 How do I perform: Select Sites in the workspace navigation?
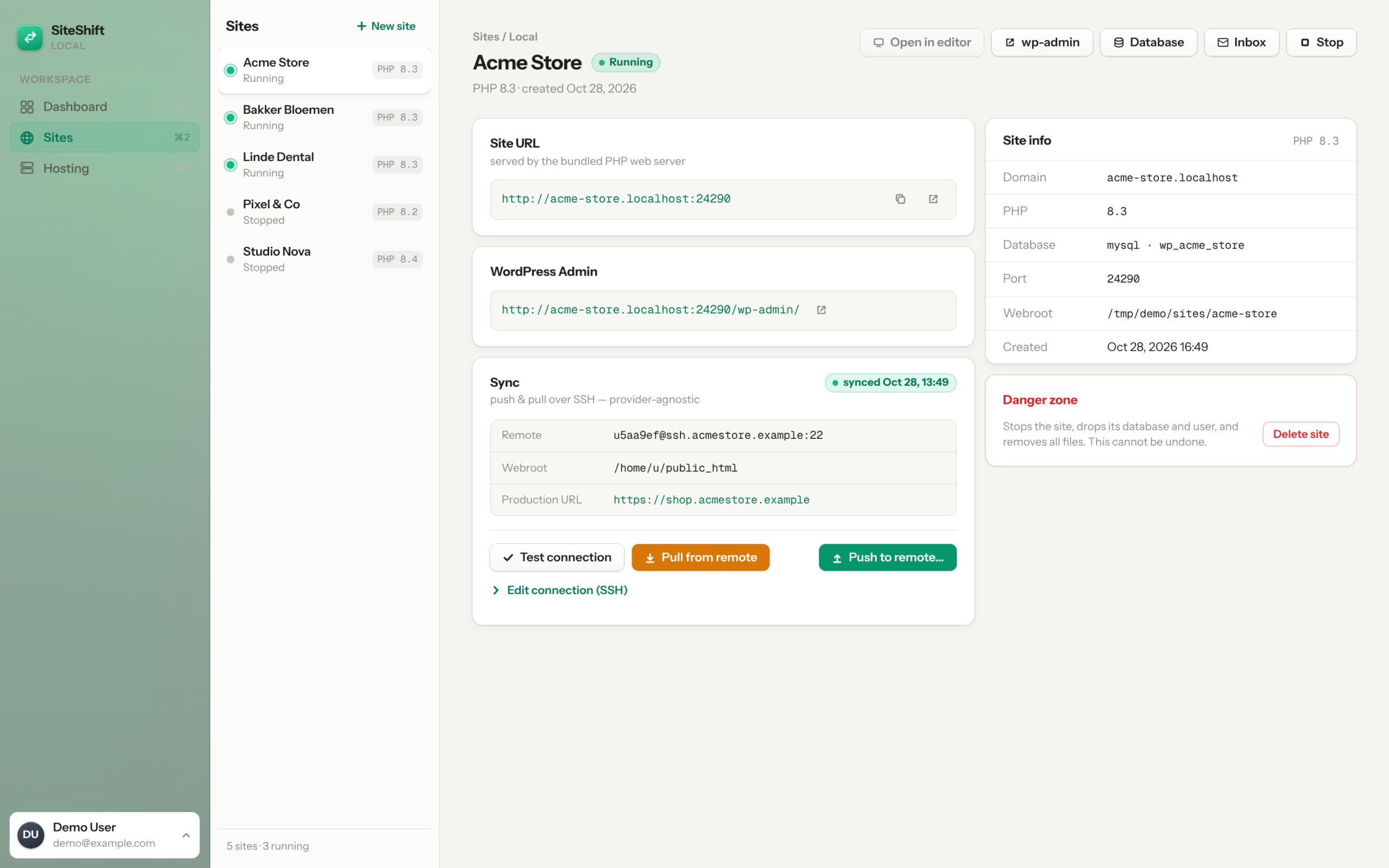(x=105, y=138)
